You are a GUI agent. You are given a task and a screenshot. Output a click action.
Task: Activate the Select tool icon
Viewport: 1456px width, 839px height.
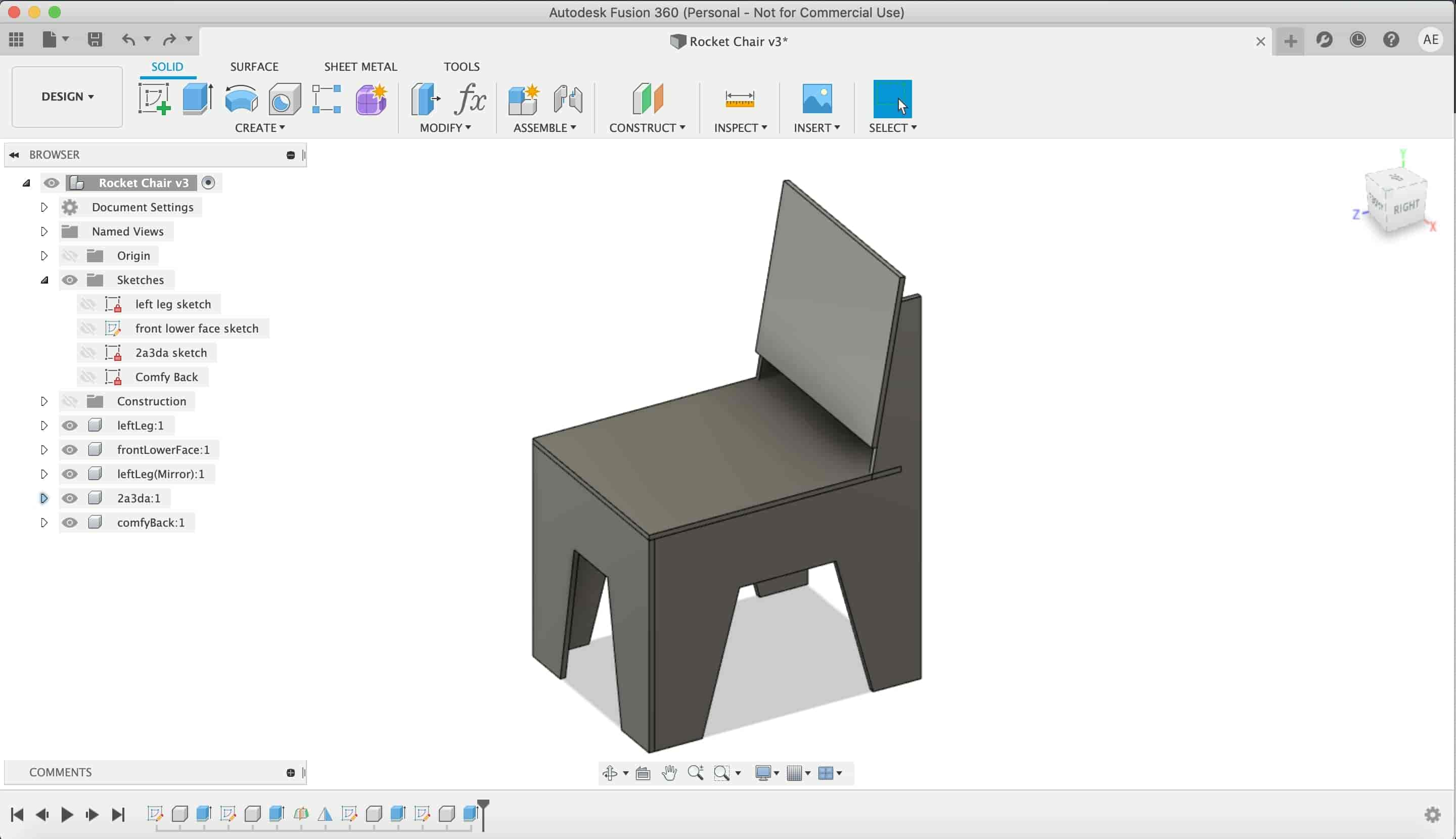point(892,99)
